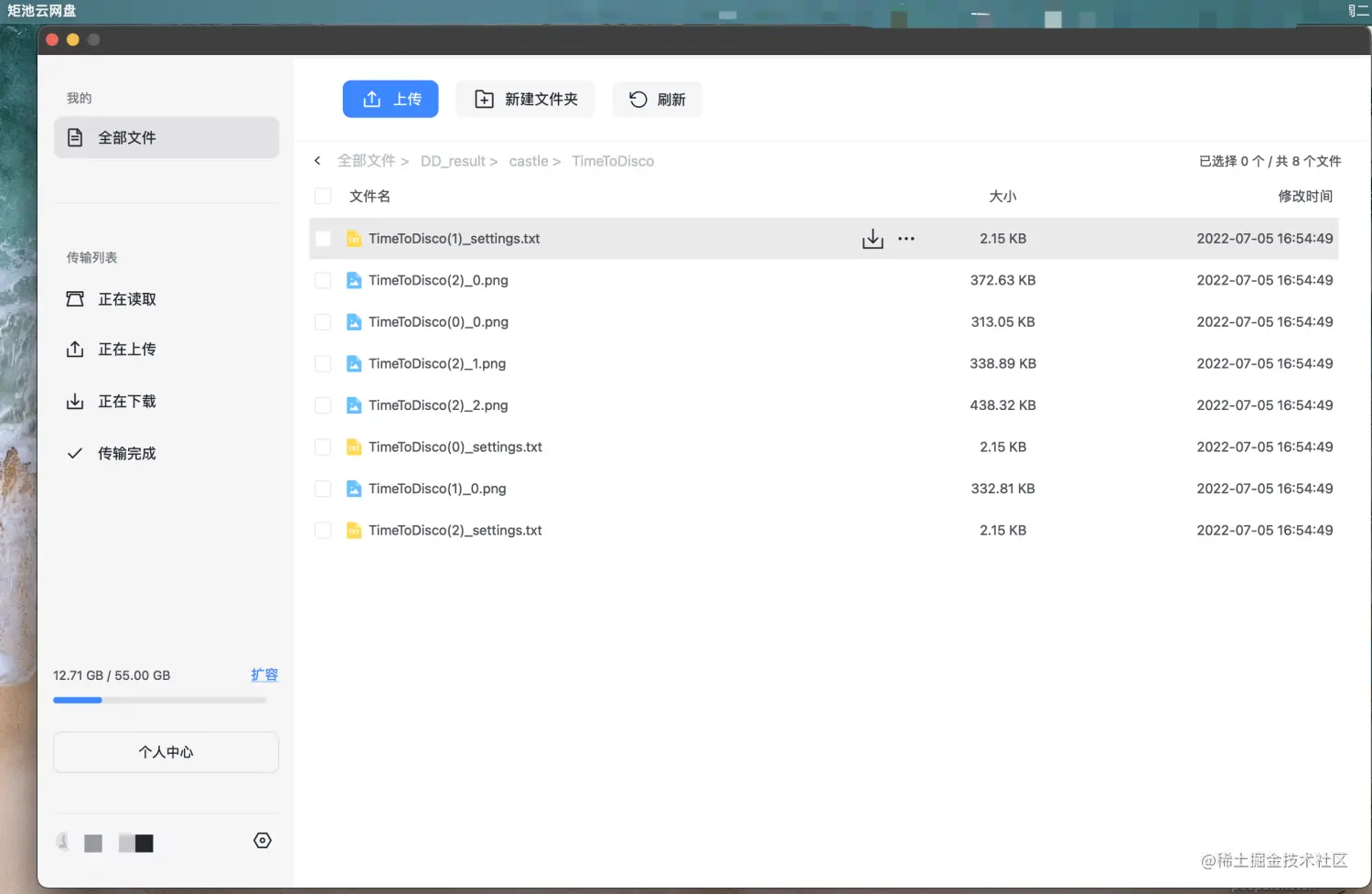Open settings via the gear icon
1372x894 pixels.
263,840
